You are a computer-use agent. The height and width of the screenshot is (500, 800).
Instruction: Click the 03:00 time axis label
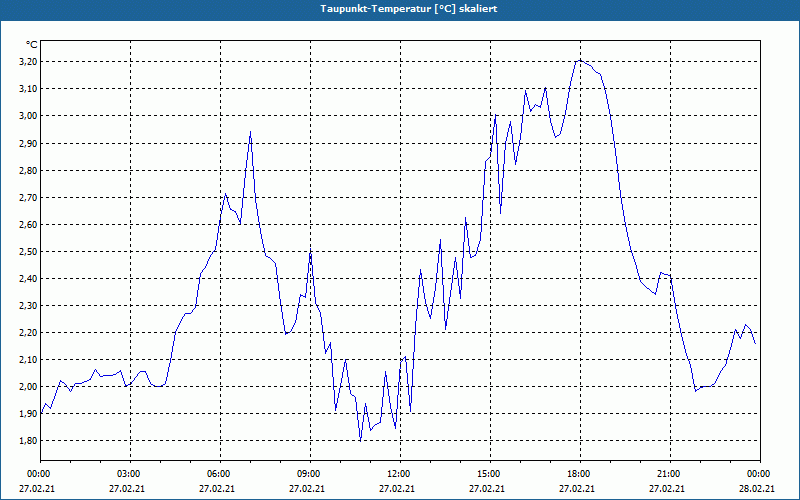(x=130, y=474)
